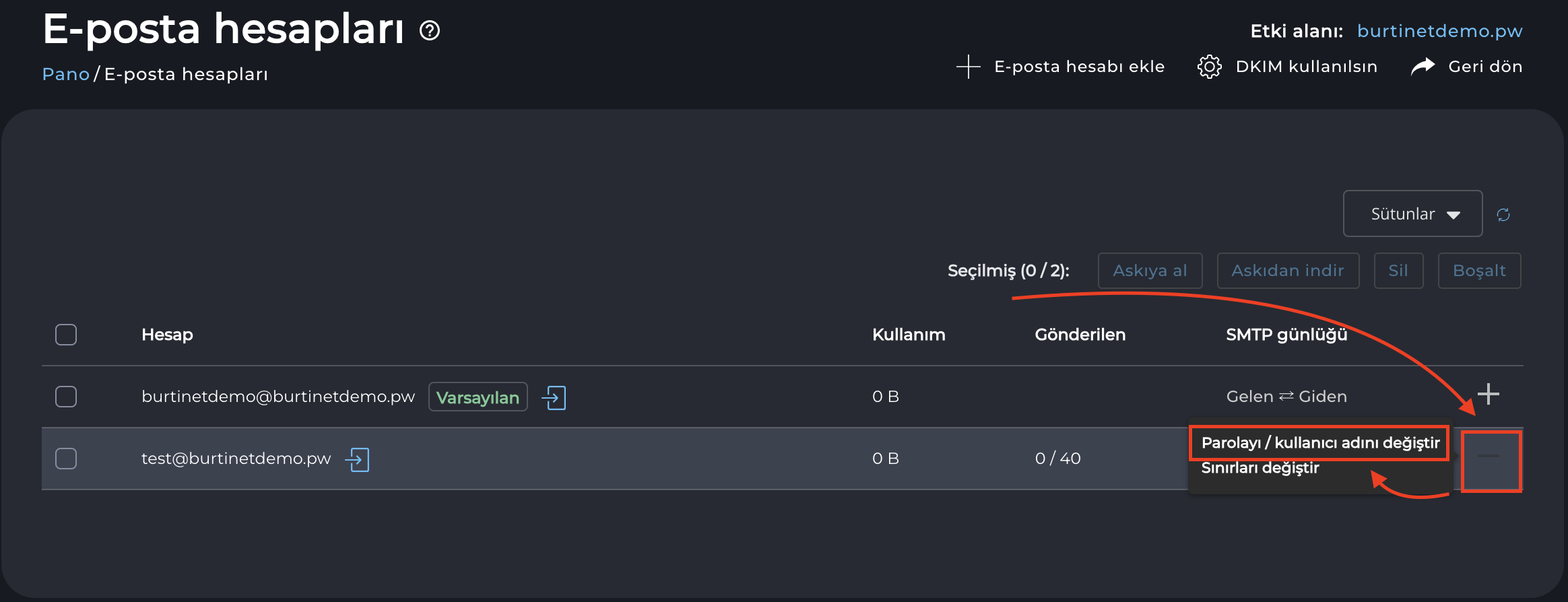Expand actions with plus on burtinetdemo row
1568x602 pixels.
[x=1488, y=394]
